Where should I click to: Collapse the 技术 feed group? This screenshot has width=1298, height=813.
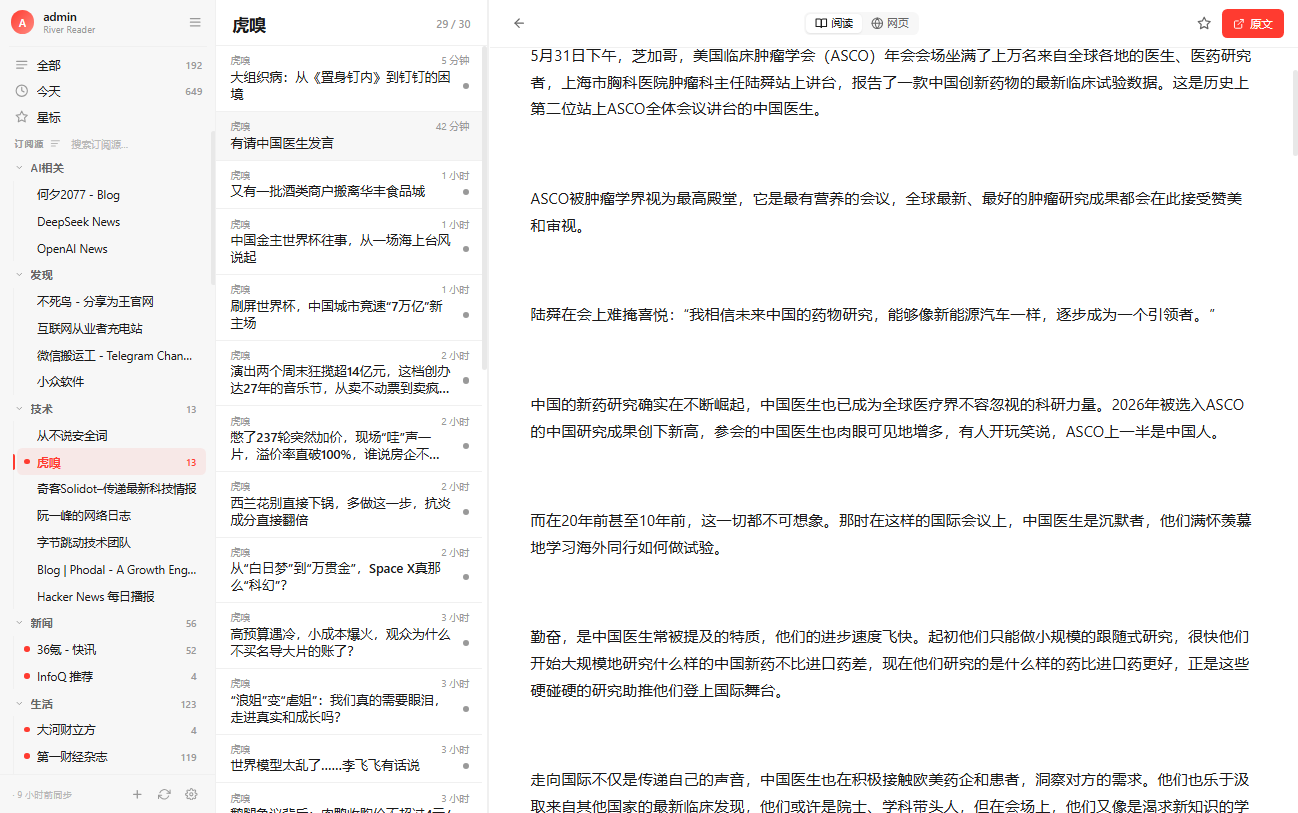point(20,409)
